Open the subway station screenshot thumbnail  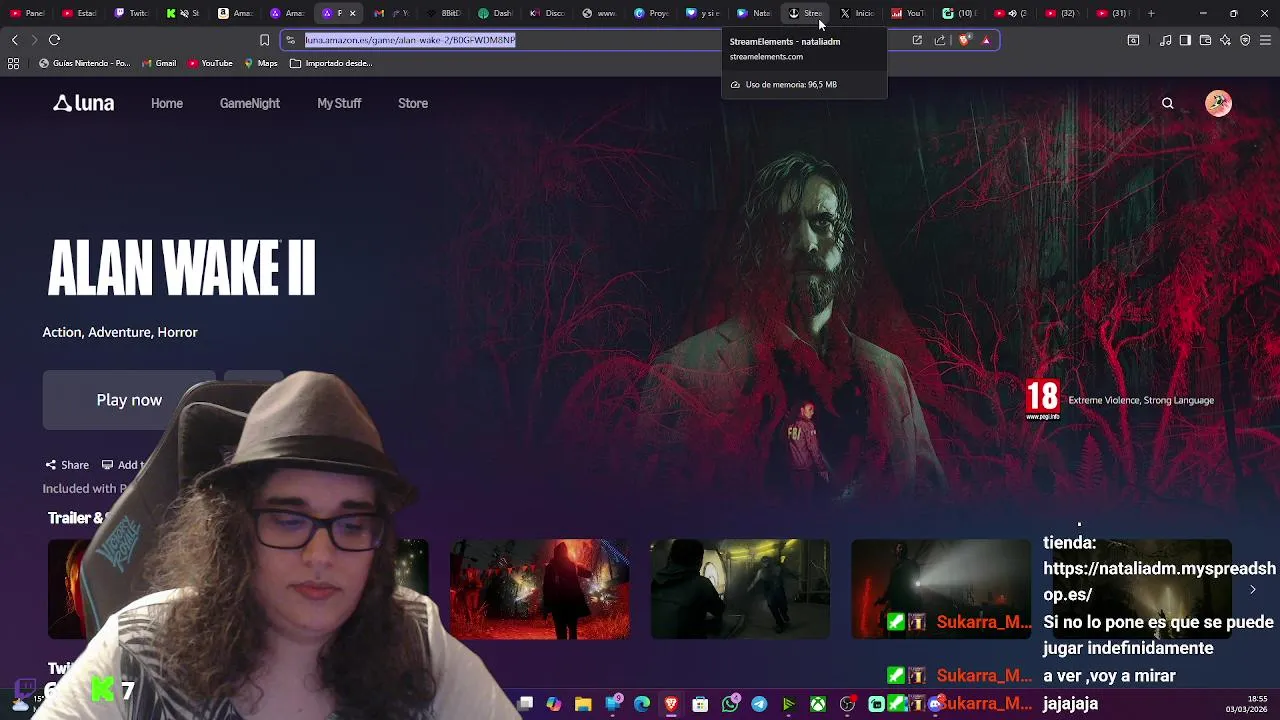click(740, 589)
